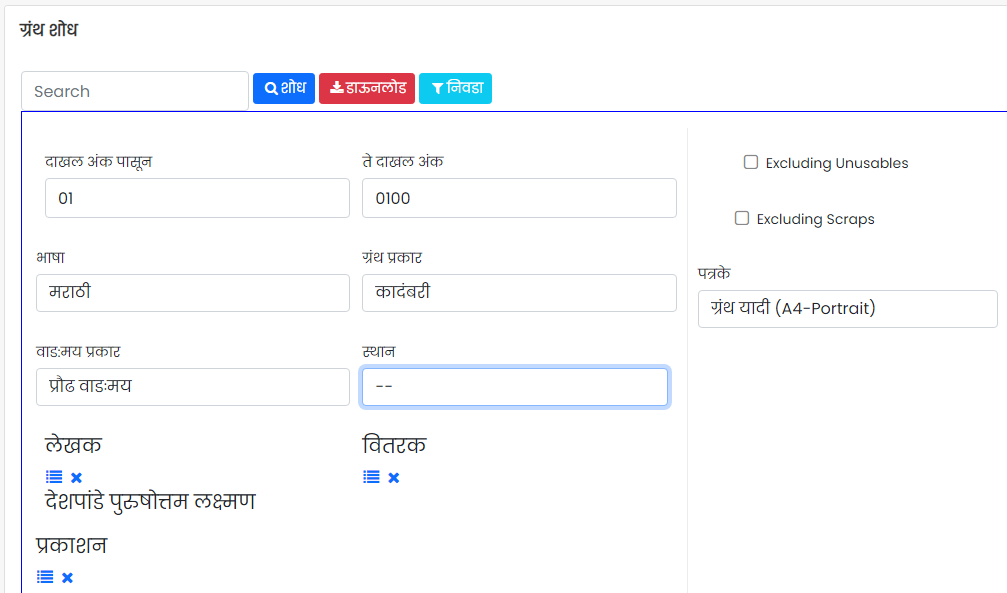Open the वाङमय प्रकार dropdown
This screenshot has height=593, width=1007.
[193, 387]
